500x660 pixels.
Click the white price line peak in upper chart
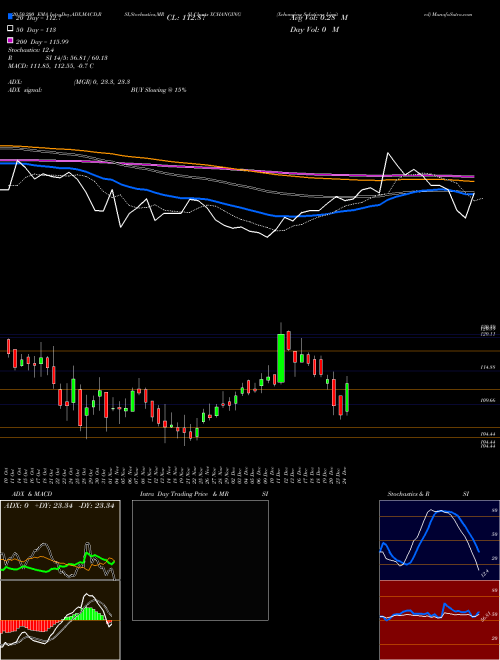(x=388, y=153)
